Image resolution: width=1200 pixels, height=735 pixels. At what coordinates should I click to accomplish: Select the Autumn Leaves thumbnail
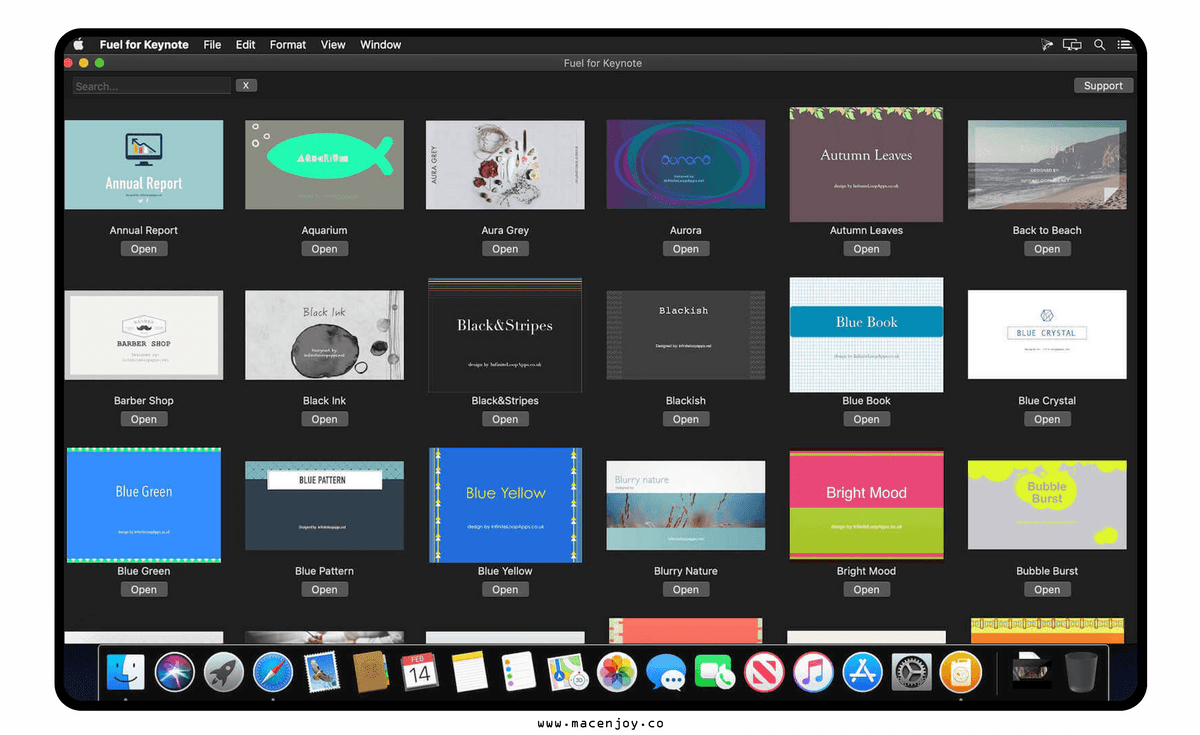click(x=867, y=165)
